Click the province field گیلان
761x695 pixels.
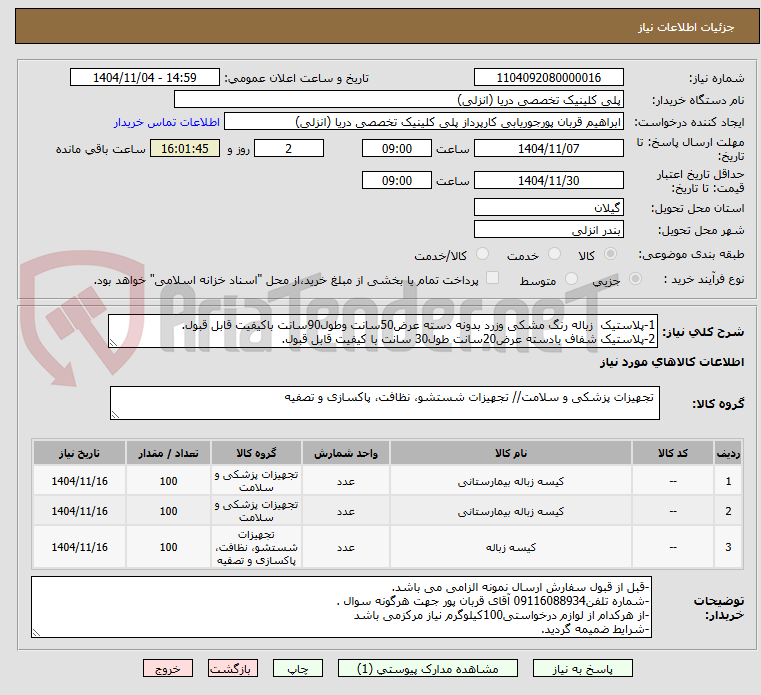(548, 208)
